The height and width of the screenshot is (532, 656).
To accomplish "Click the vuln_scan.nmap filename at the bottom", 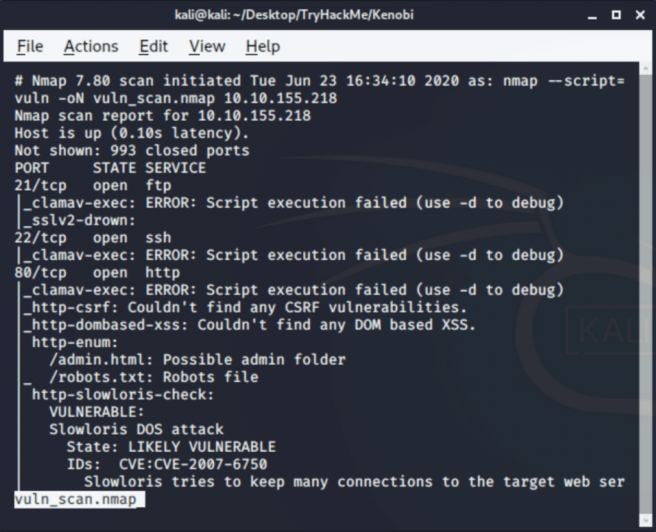I will pos(78,499).
